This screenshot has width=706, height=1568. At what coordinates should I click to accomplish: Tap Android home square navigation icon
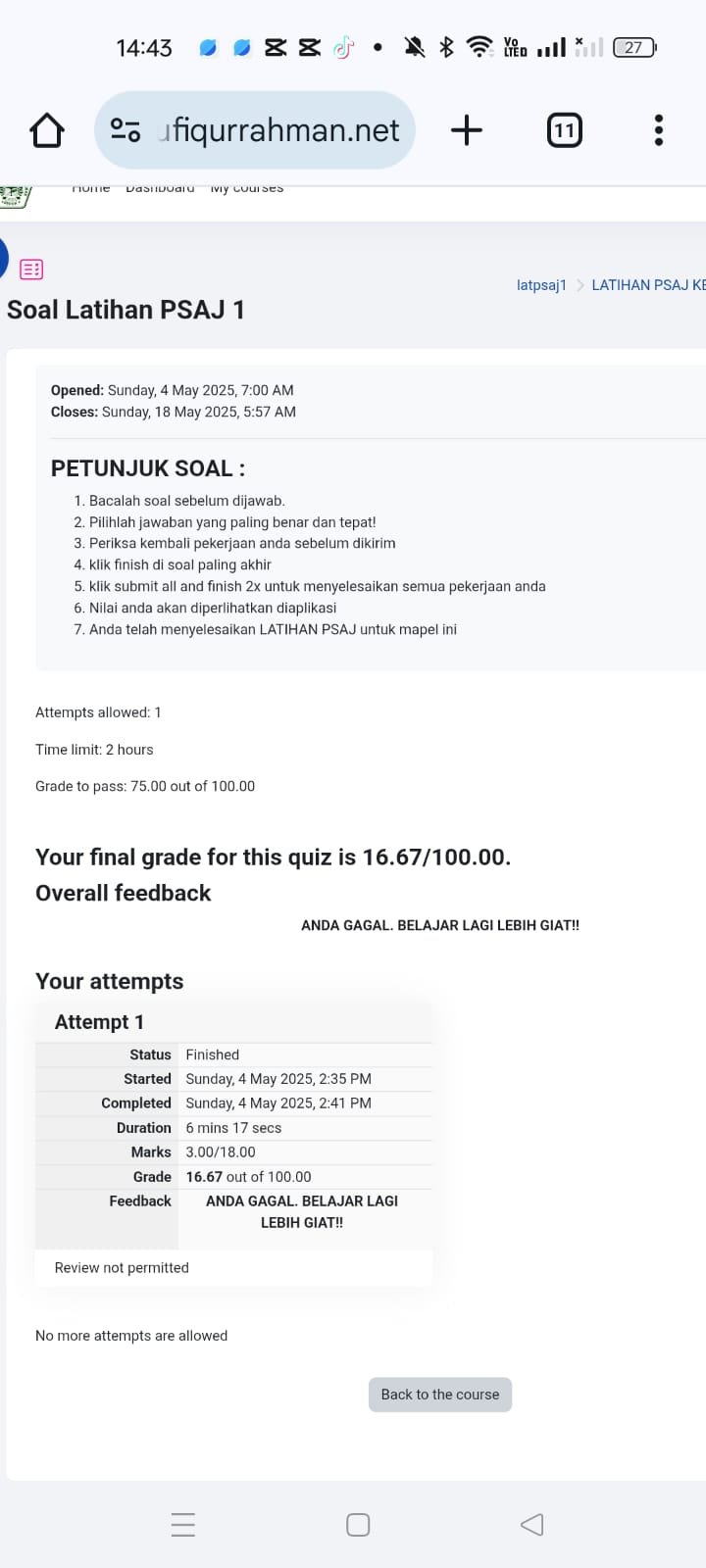[358, 1525]
